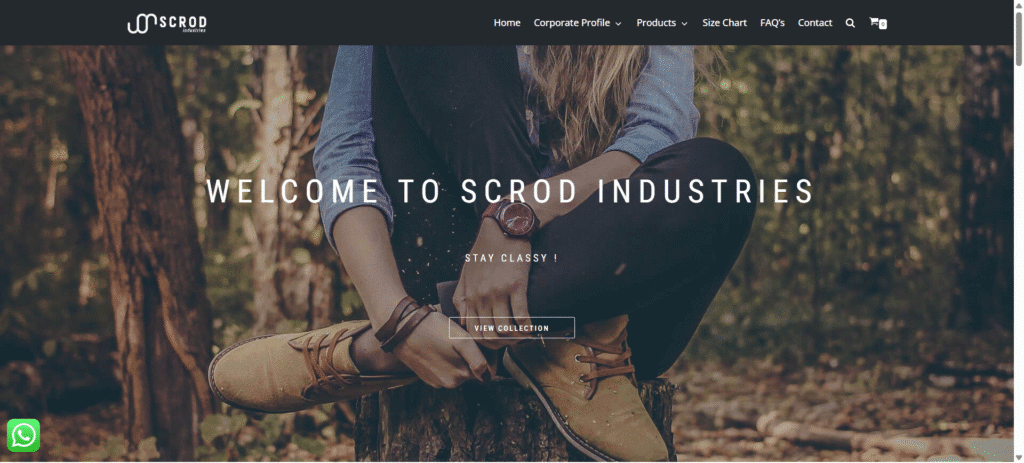Viewport: 1024px width, 463px height.
Task: Click the Scrod Industries logo
Action: click(167, 23)
